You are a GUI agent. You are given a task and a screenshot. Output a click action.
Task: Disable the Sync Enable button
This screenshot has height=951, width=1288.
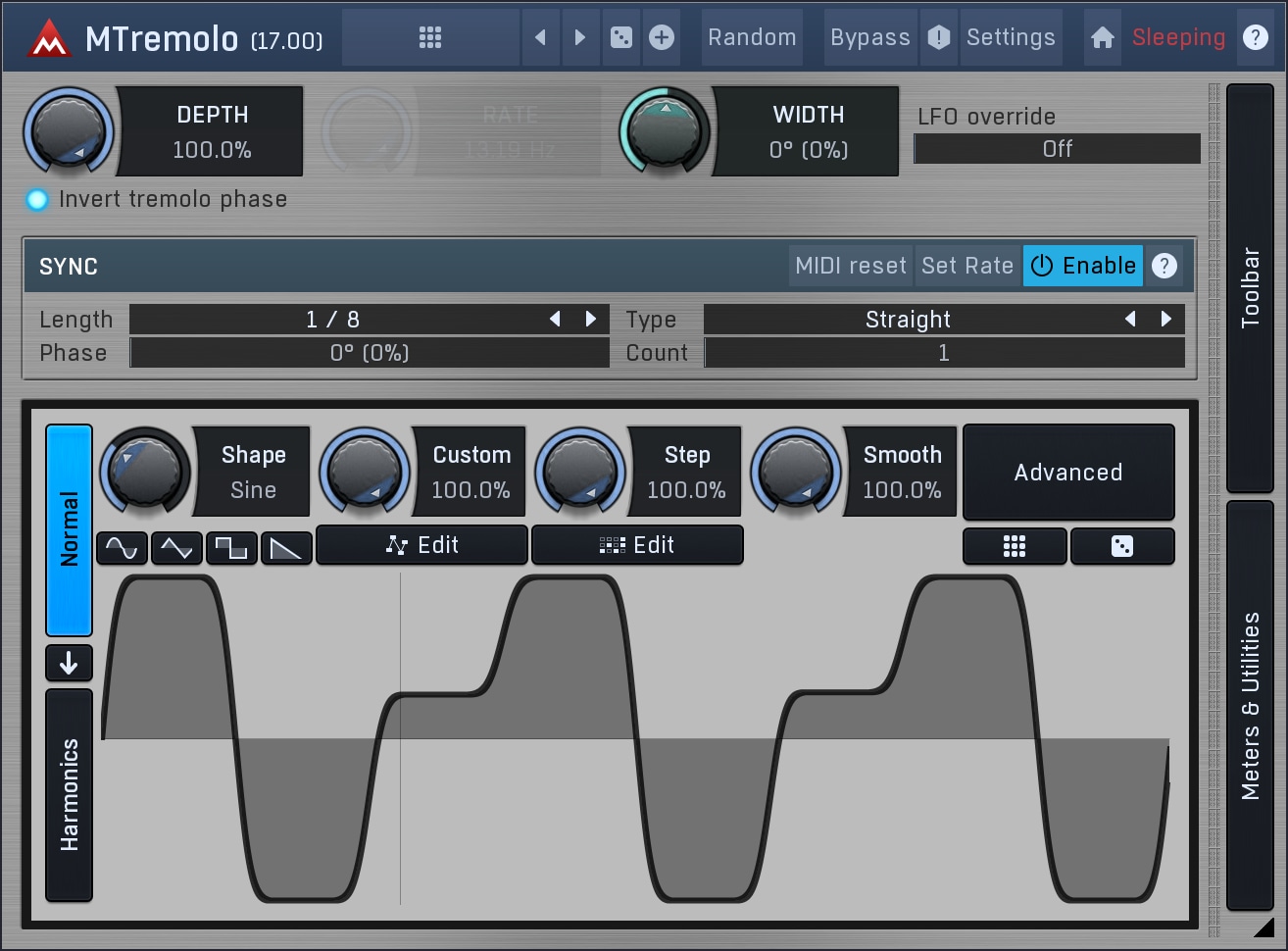click(1082, 266)
